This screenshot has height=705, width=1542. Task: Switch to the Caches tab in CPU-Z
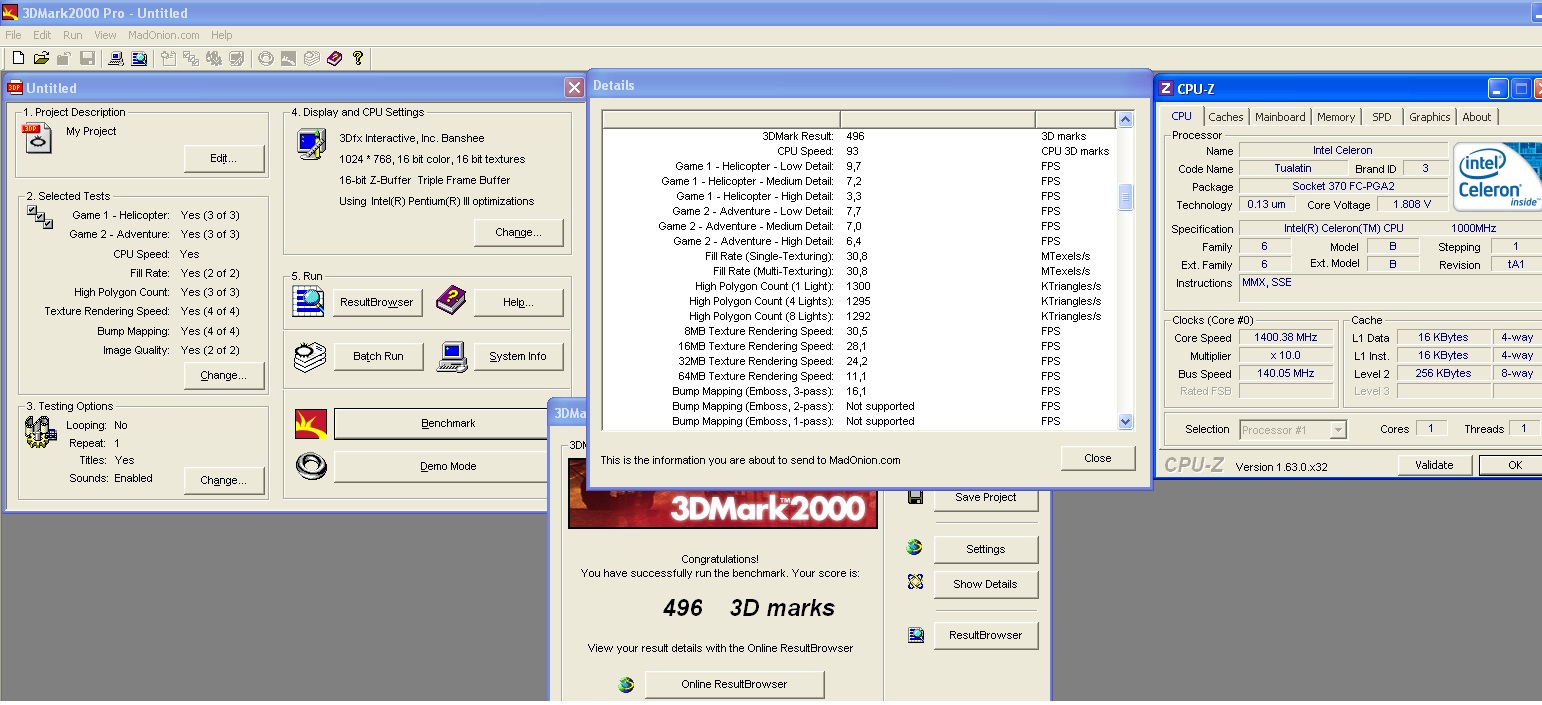point(1225,117)
